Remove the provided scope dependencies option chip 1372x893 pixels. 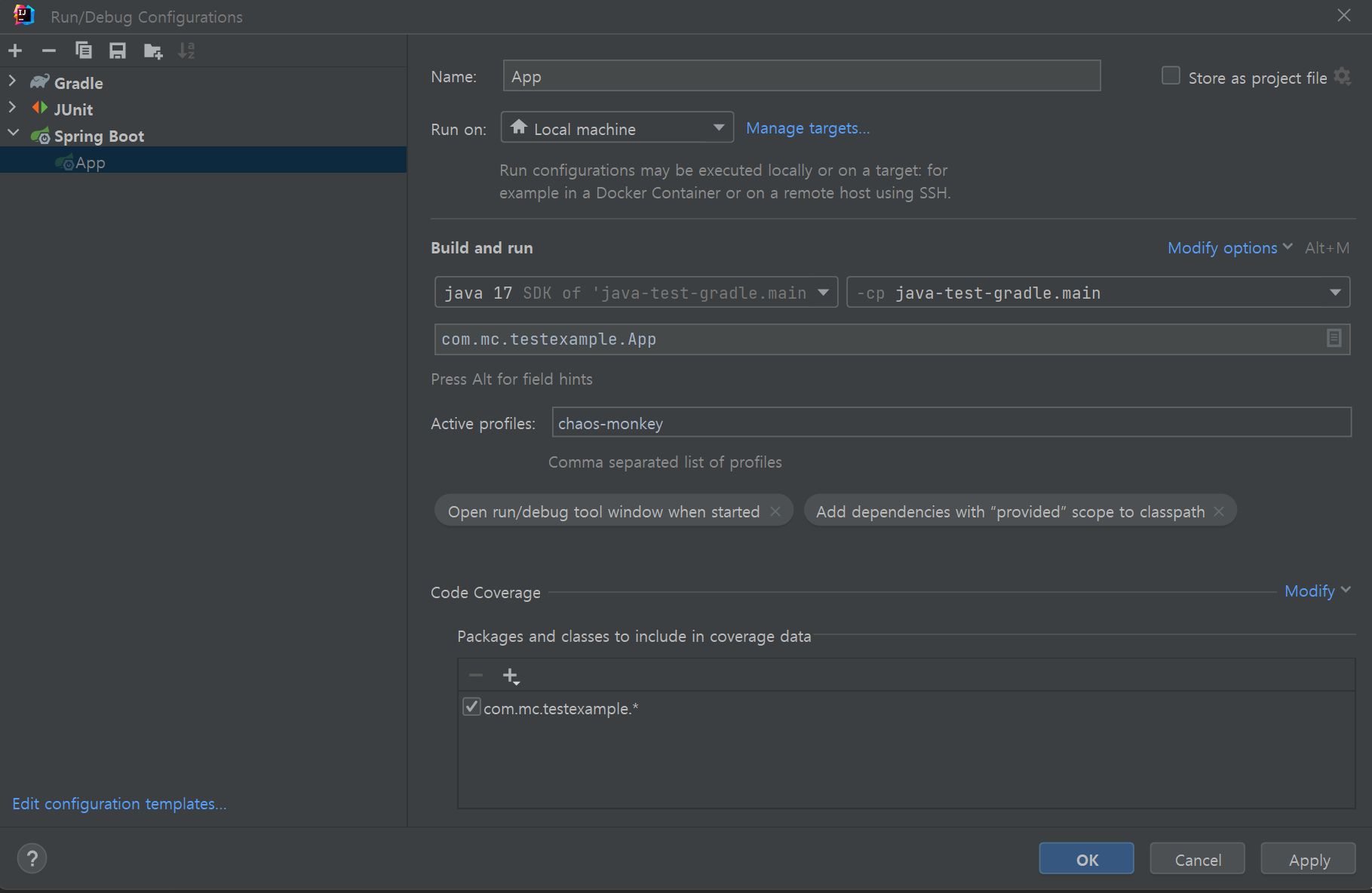tap(1219, 511)
